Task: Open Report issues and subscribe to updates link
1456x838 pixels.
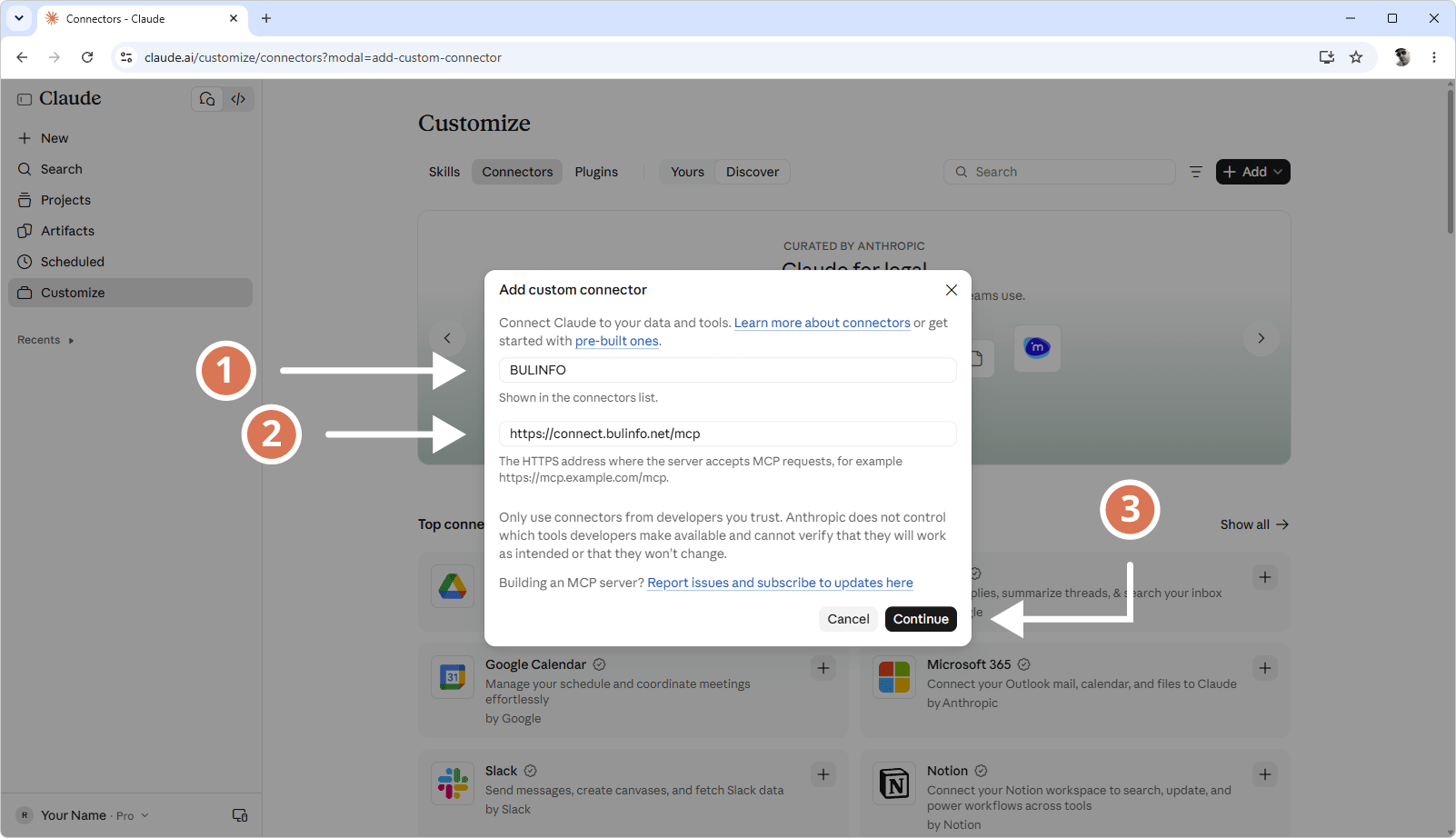Action: click(780, 583)
